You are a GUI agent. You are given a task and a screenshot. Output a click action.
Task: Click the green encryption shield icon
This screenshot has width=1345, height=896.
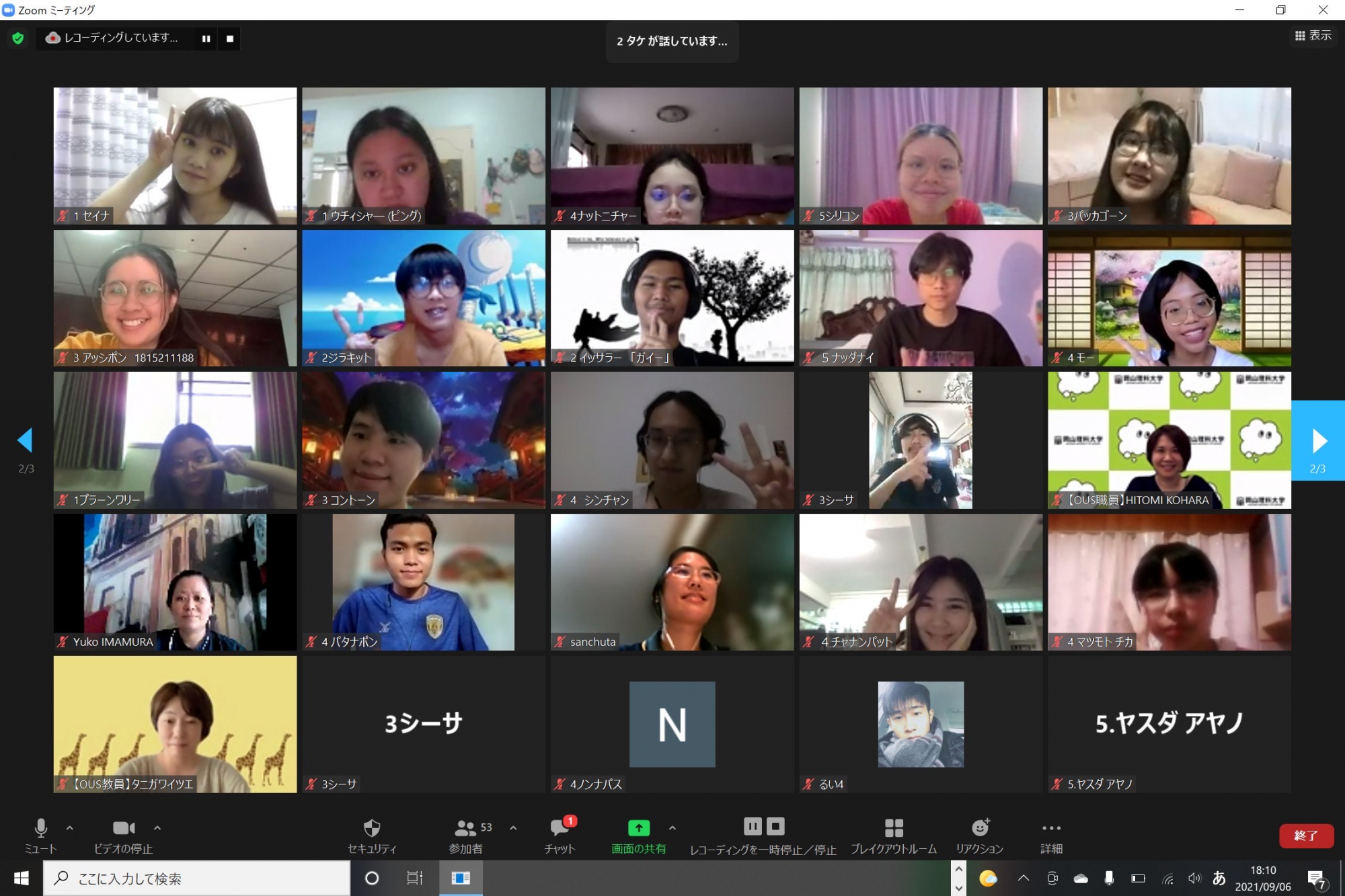pos(18,38)
